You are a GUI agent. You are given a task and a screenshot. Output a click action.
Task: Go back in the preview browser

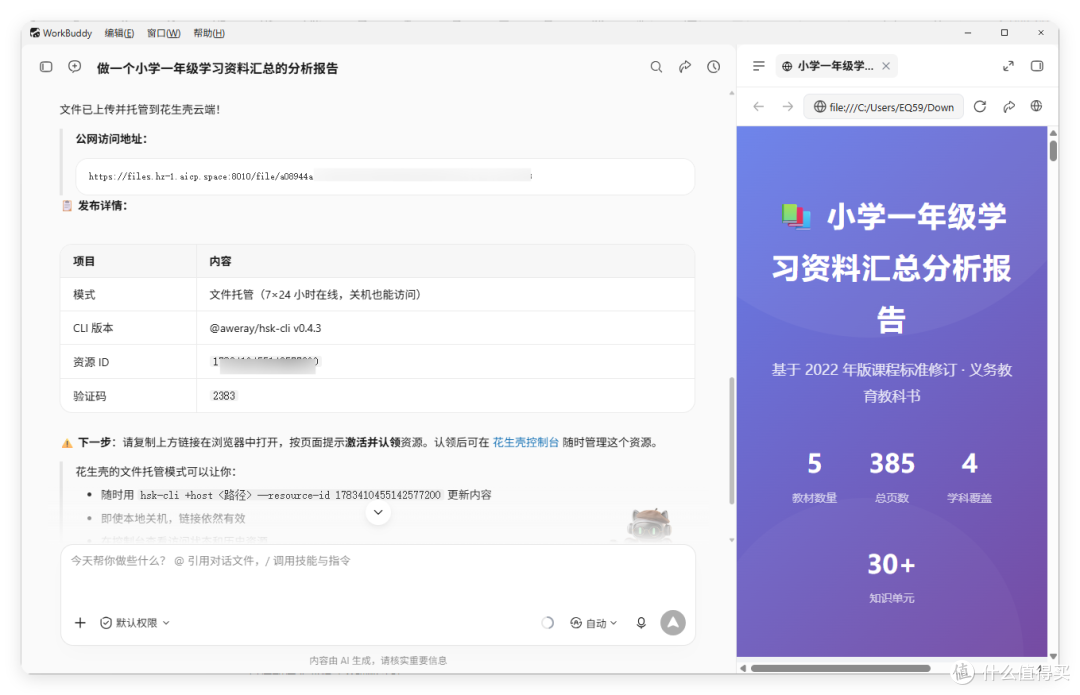pyautogui.click(x=758, y=107)
